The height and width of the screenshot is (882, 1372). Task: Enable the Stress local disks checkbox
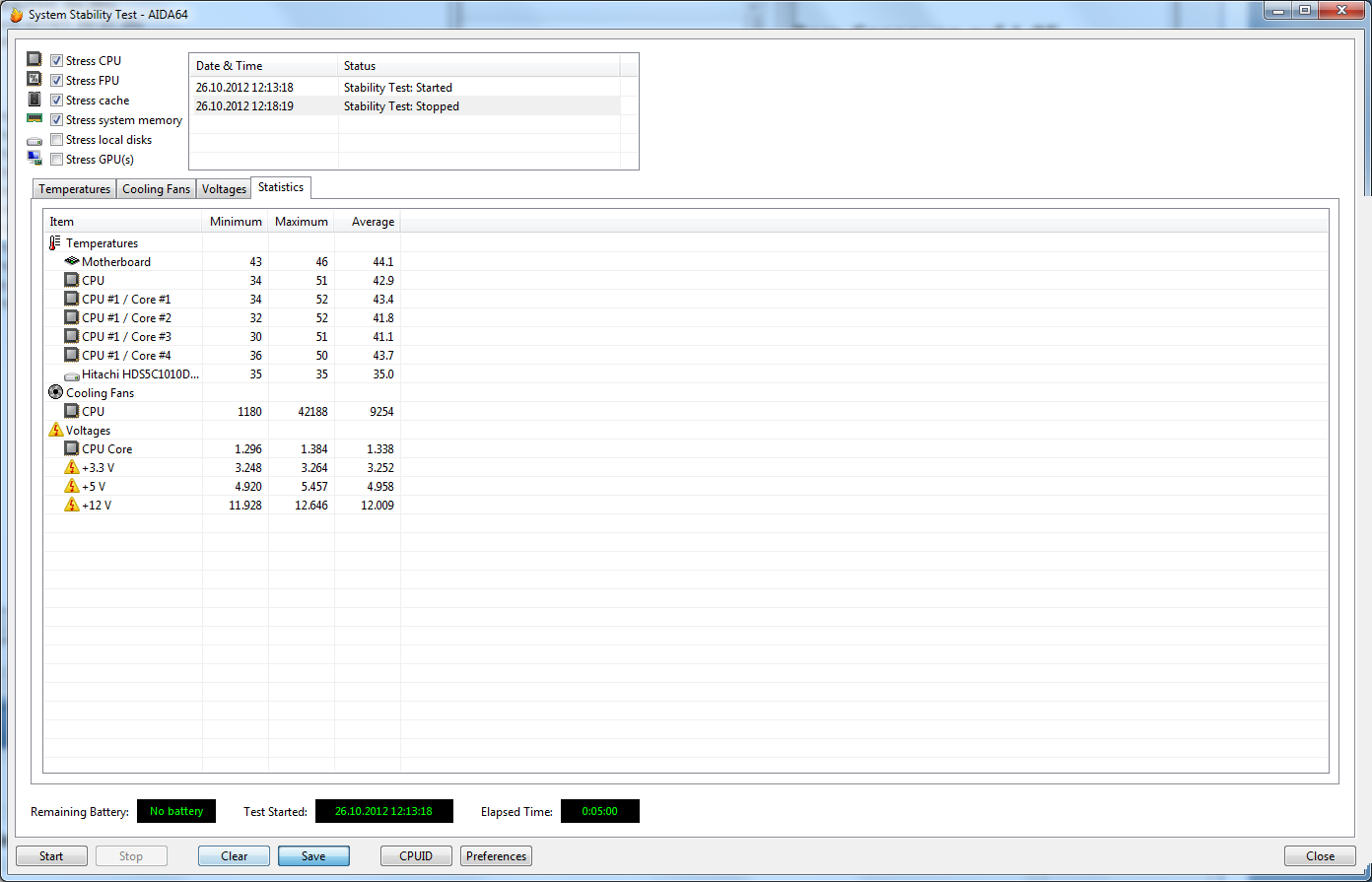pos(57,140)
